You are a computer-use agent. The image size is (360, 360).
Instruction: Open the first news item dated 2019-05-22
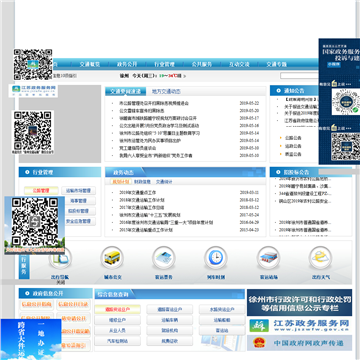coord(154,103)
